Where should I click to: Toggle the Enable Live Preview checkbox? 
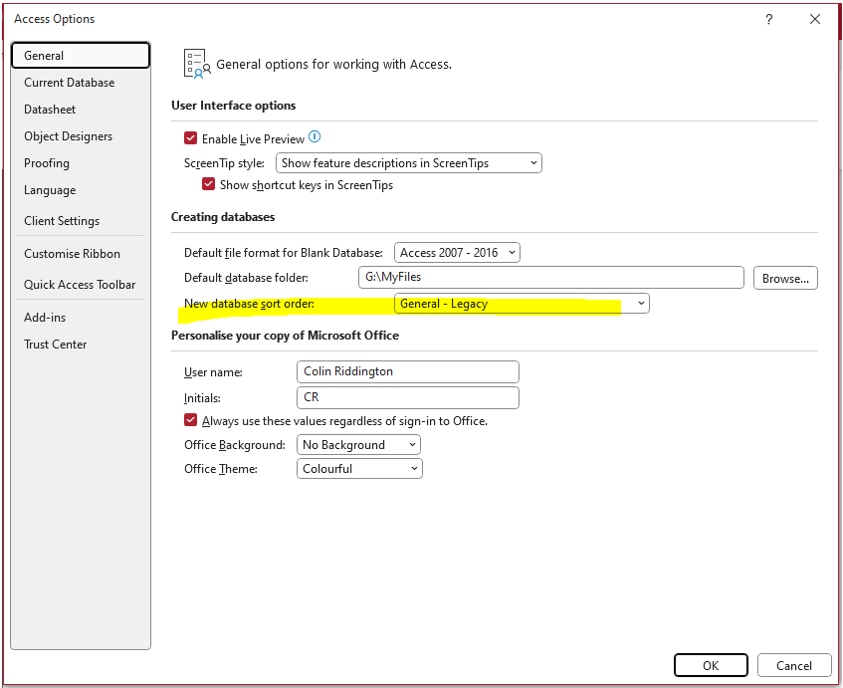[190, 138]
